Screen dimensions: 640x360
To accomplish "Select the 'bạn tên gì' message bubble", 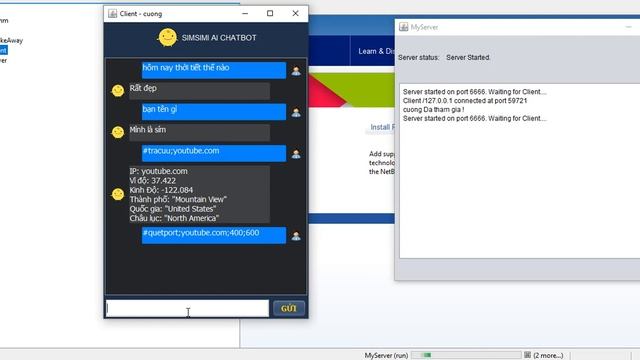I will [214, 112].
